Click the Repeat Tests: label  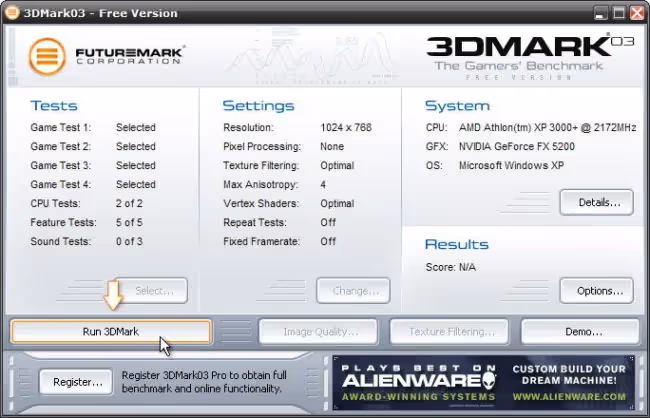pos(255,223)
